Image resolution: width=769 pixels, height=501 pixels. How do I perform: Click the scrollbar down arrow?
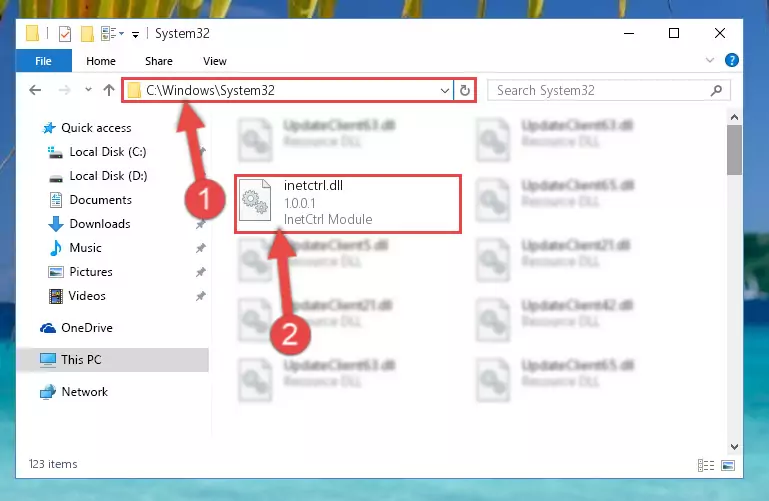pyautogui.click(x=734, y=447)
